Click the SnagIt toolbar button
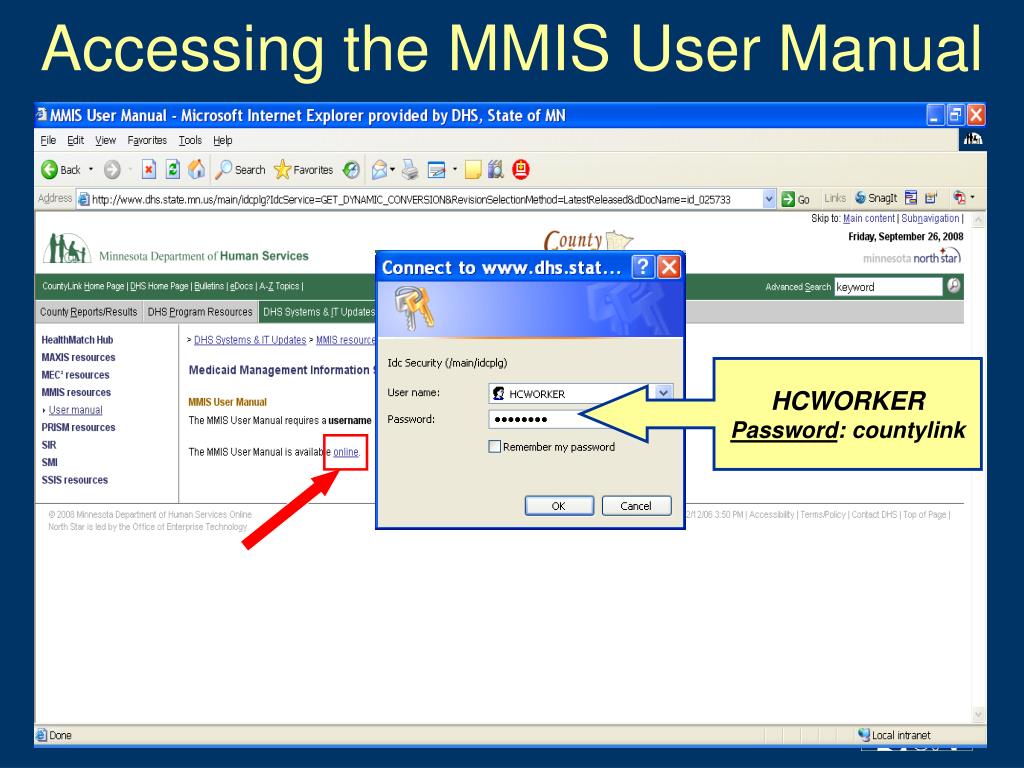 (x=876, y=198)
